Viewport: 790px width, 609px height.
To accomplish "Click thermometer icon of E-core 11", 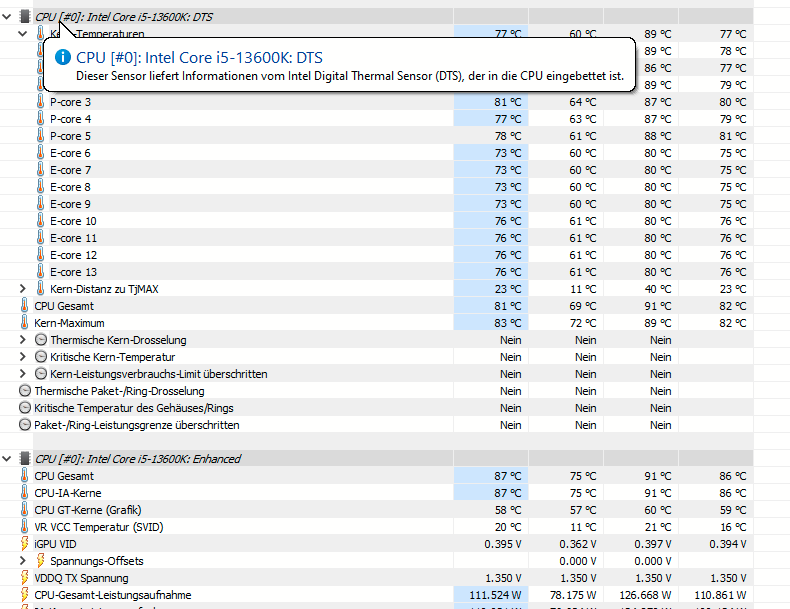I will pos(40,238).
